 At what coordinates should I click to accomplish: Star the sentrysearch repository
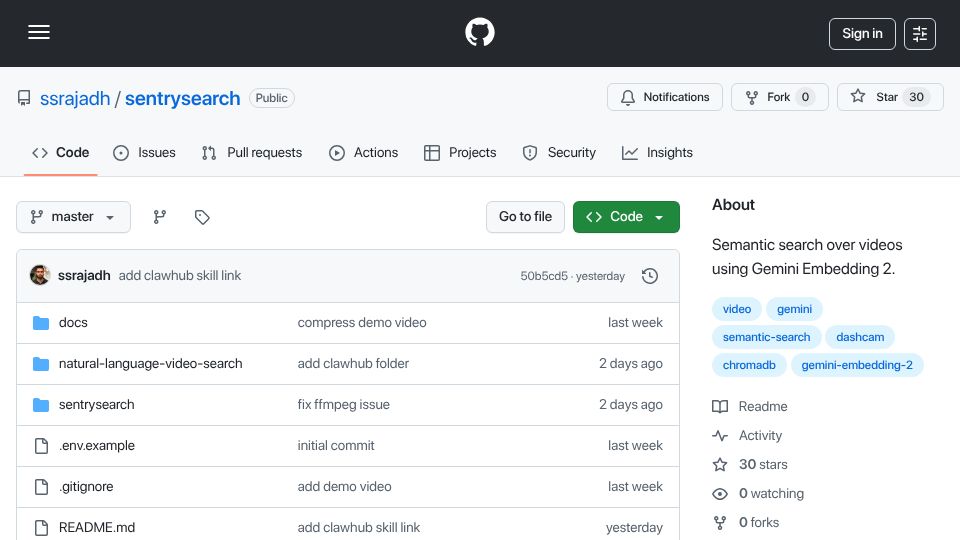(890, 97)
